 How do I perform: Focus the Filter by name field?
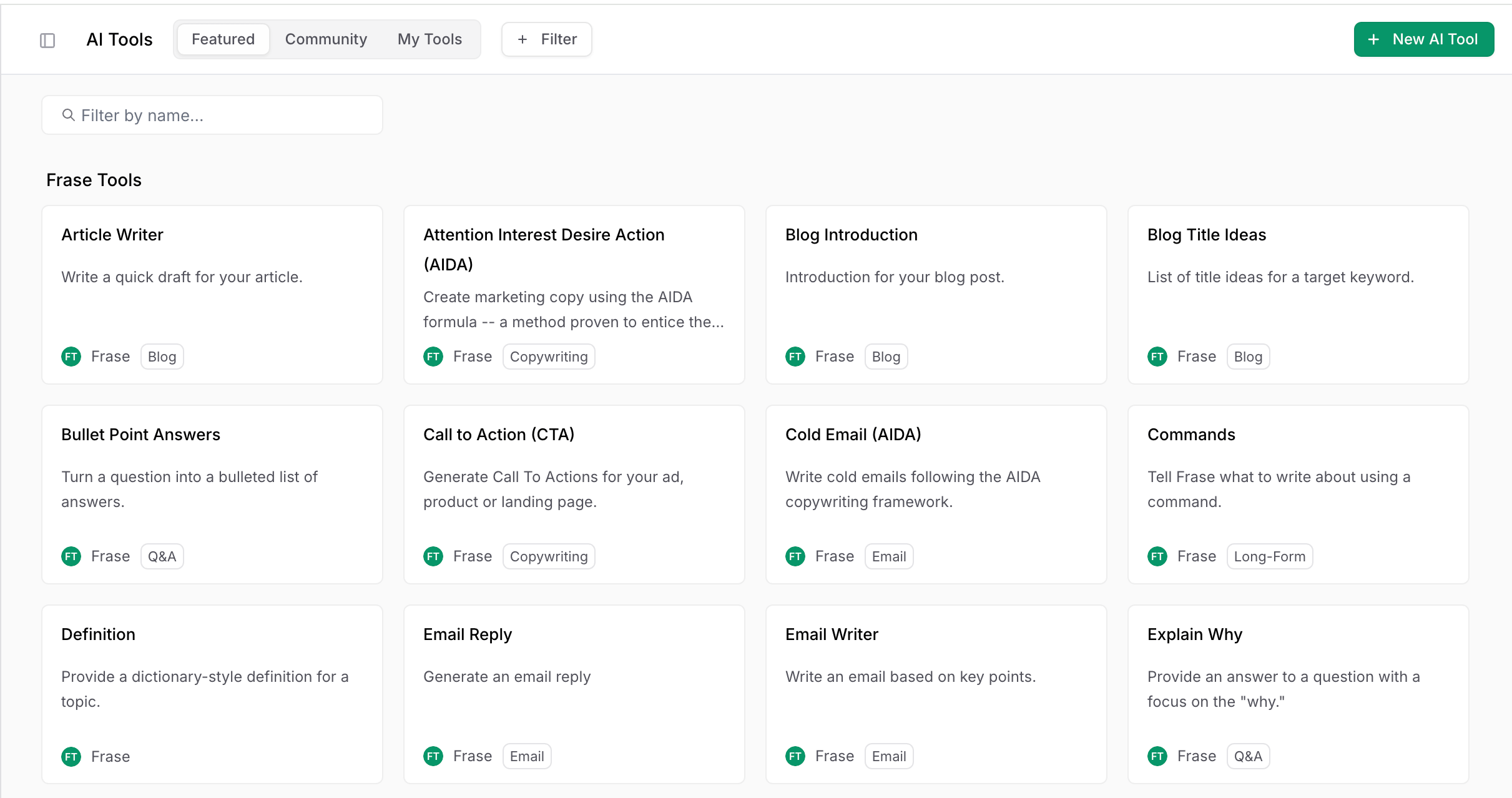212,115
